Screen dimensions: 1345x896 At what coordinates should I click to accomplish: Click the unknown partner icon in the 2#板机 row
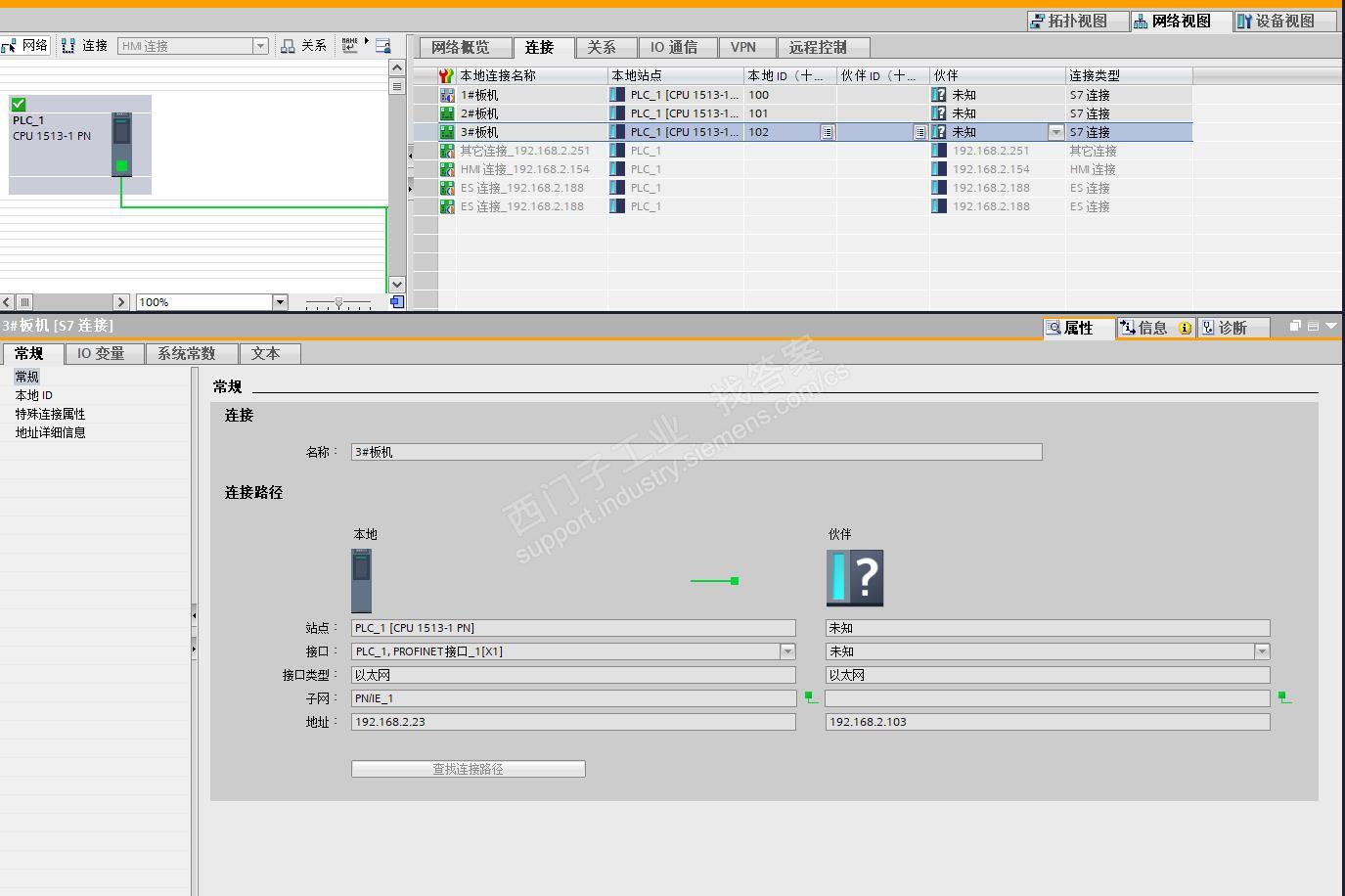pyautogui.click(x=939, y=113)
